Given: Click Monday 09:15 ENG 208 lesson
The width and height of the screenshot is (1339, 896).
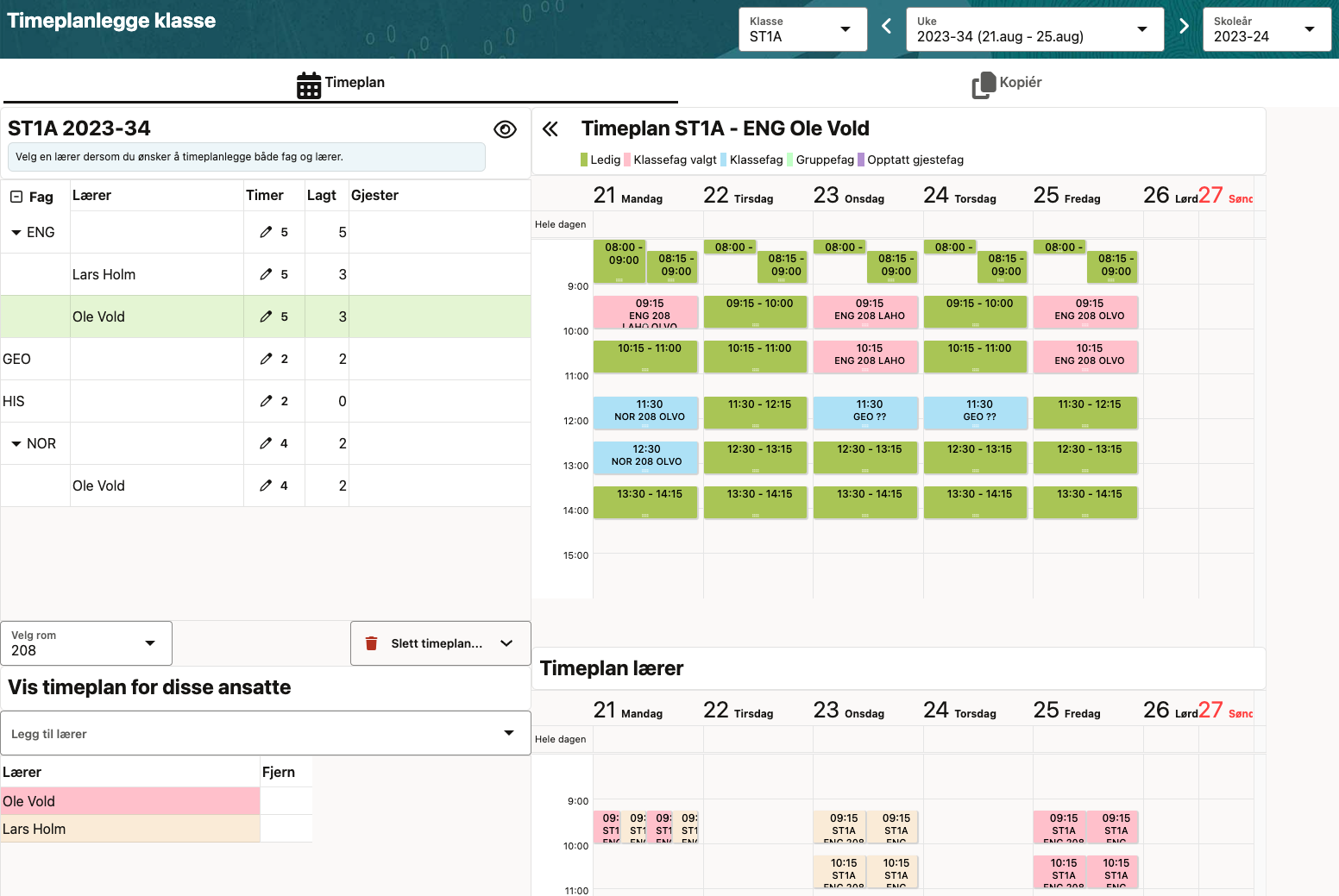Looking at the screenshot, I should [645, 311].
